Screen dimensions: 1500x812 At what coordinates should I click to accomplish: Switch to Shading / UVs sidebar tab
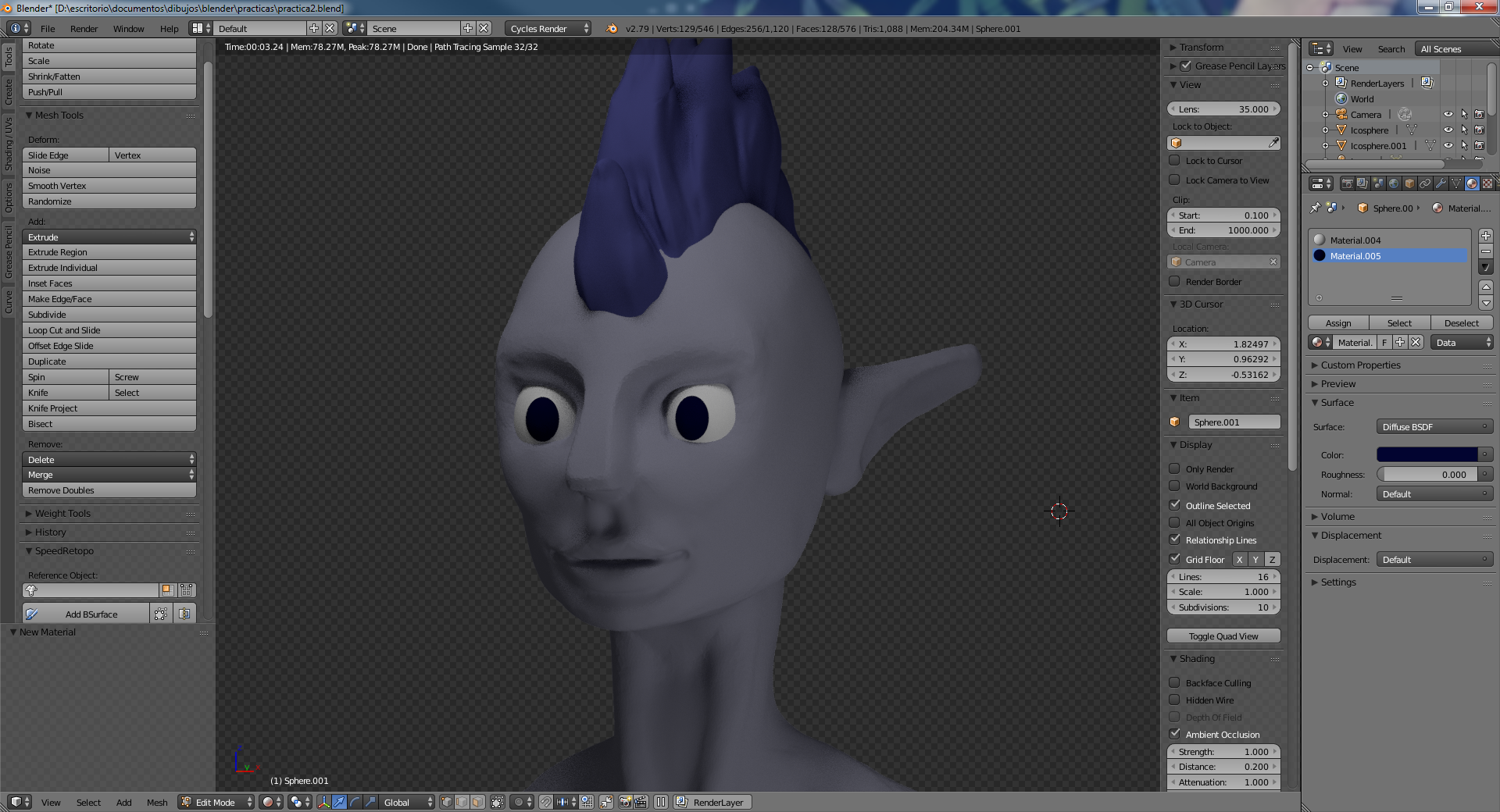(x=9, y=144)
